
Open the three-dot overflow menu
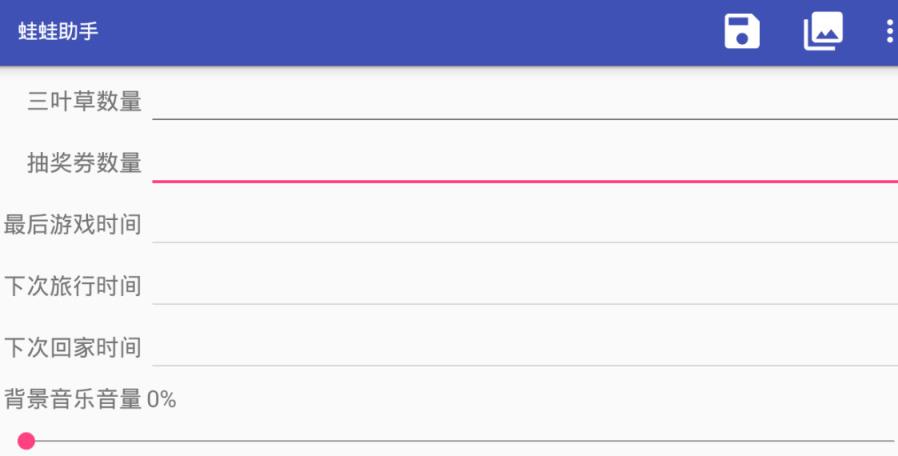tap(889, 32)
